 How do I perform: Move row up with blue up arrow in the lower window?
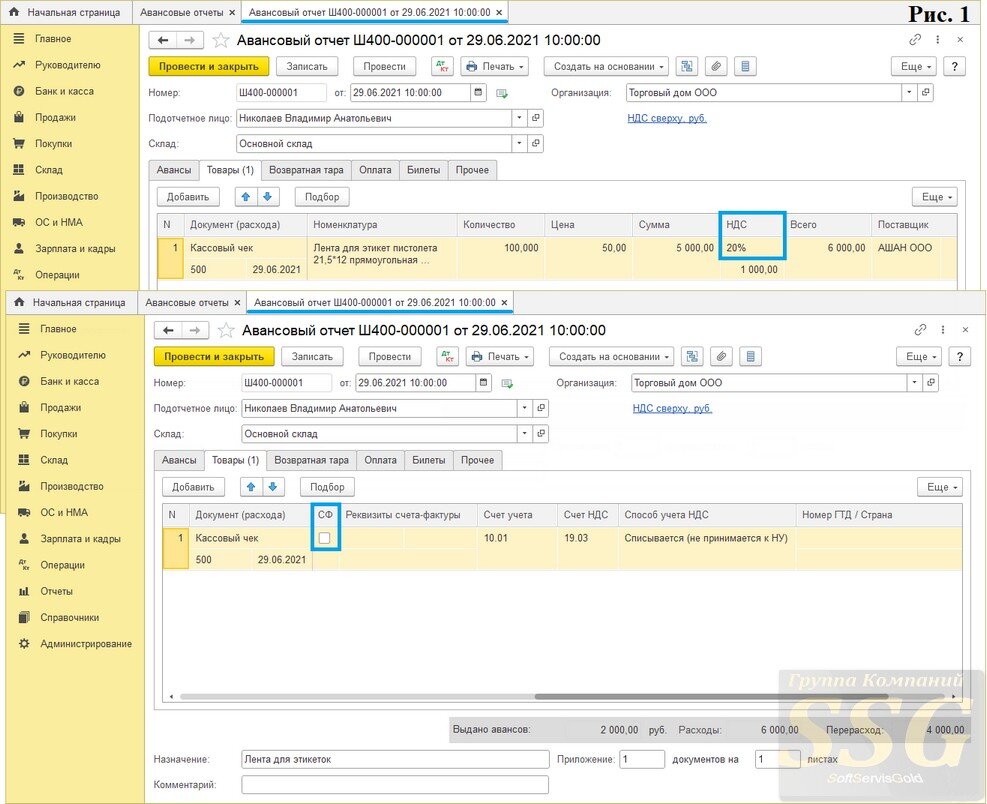click(x=251, y=487)
